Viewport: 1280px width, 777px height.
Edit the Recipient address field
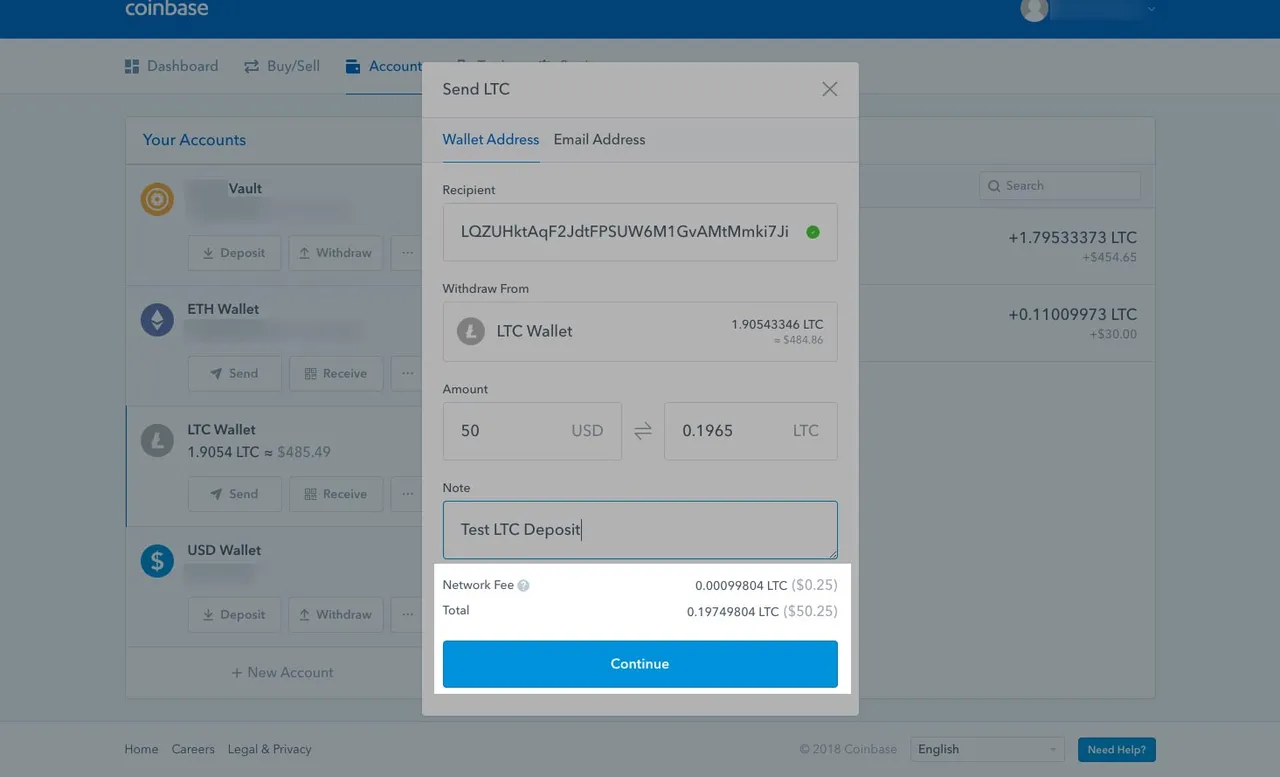[640, 232]
